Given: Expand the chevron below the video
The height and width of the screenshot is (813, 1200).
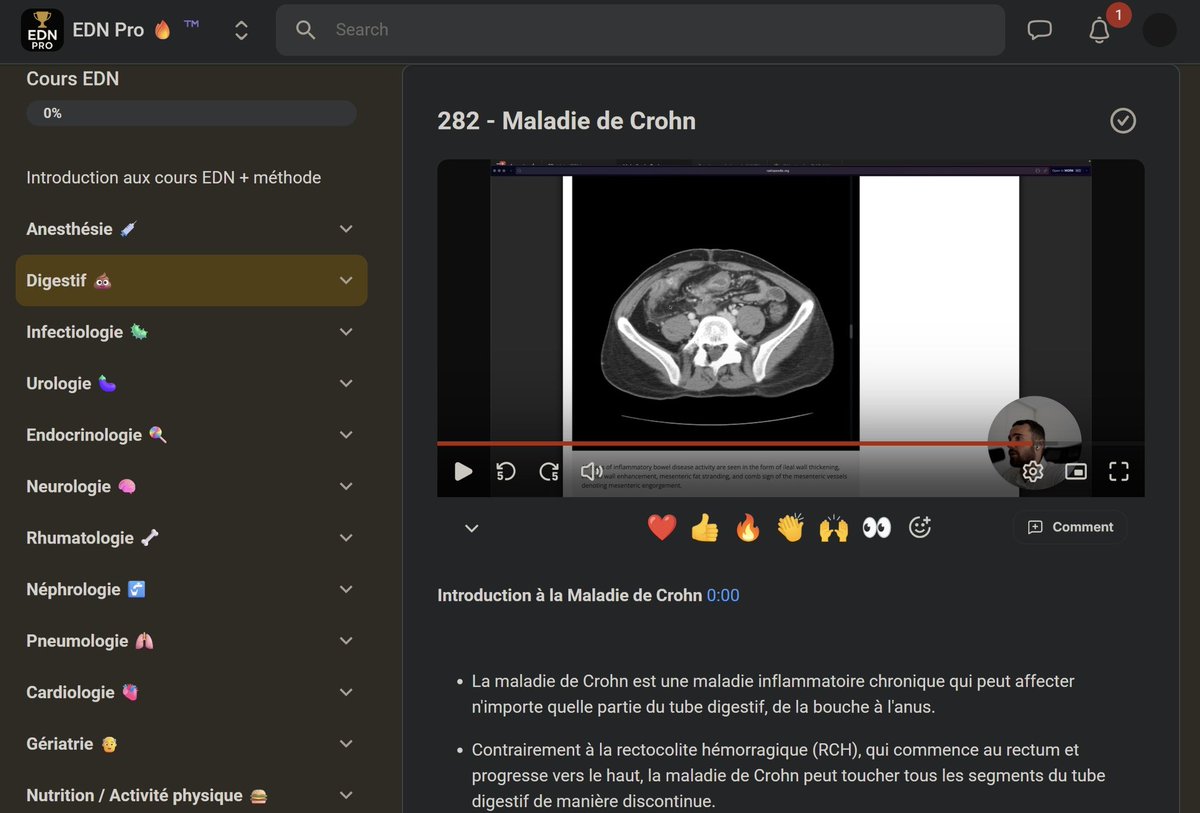Looking at the screenshot, I should [x=472, y=528].
